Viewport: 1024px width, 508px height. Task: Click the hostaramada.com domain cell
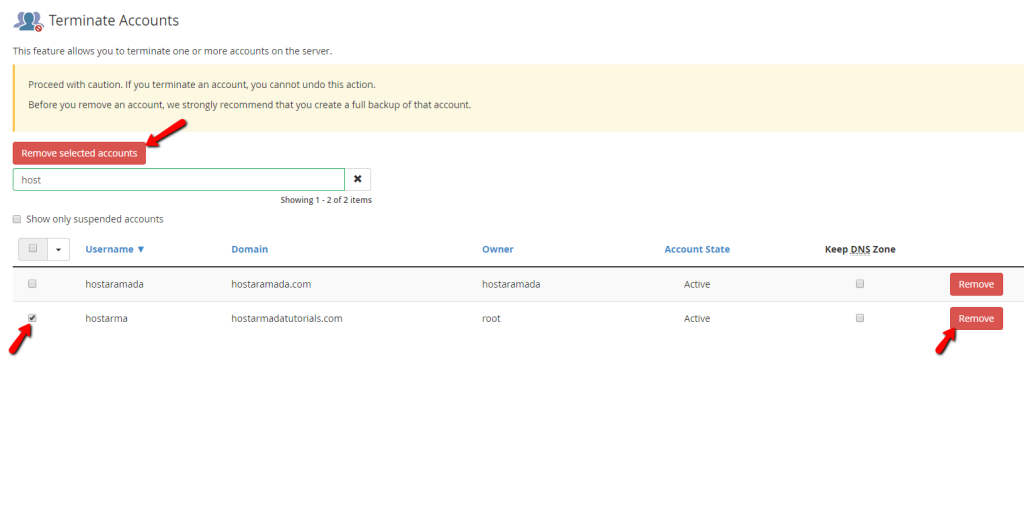273,284
